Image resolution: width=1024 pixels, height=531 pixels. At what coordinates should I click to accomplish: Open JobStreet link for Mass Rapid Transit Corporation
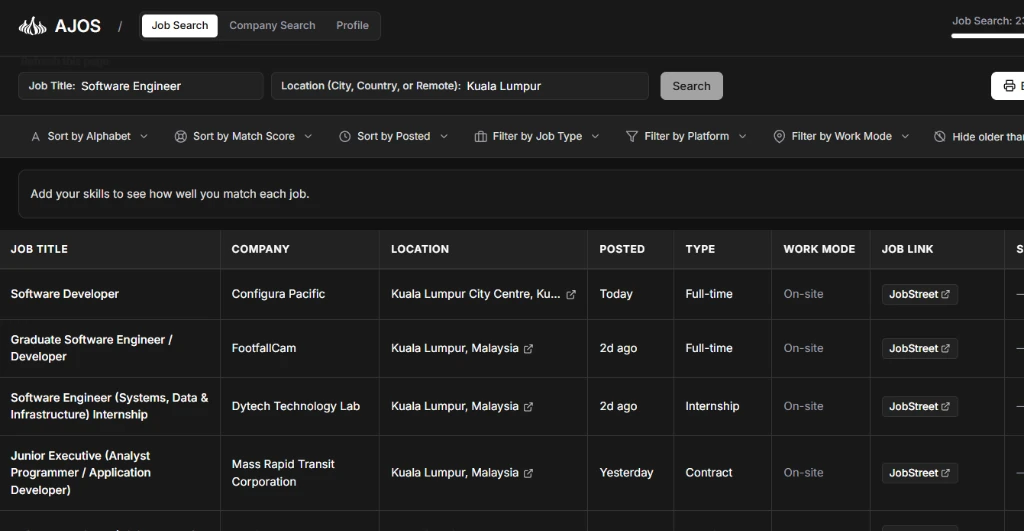coord(920,473)
